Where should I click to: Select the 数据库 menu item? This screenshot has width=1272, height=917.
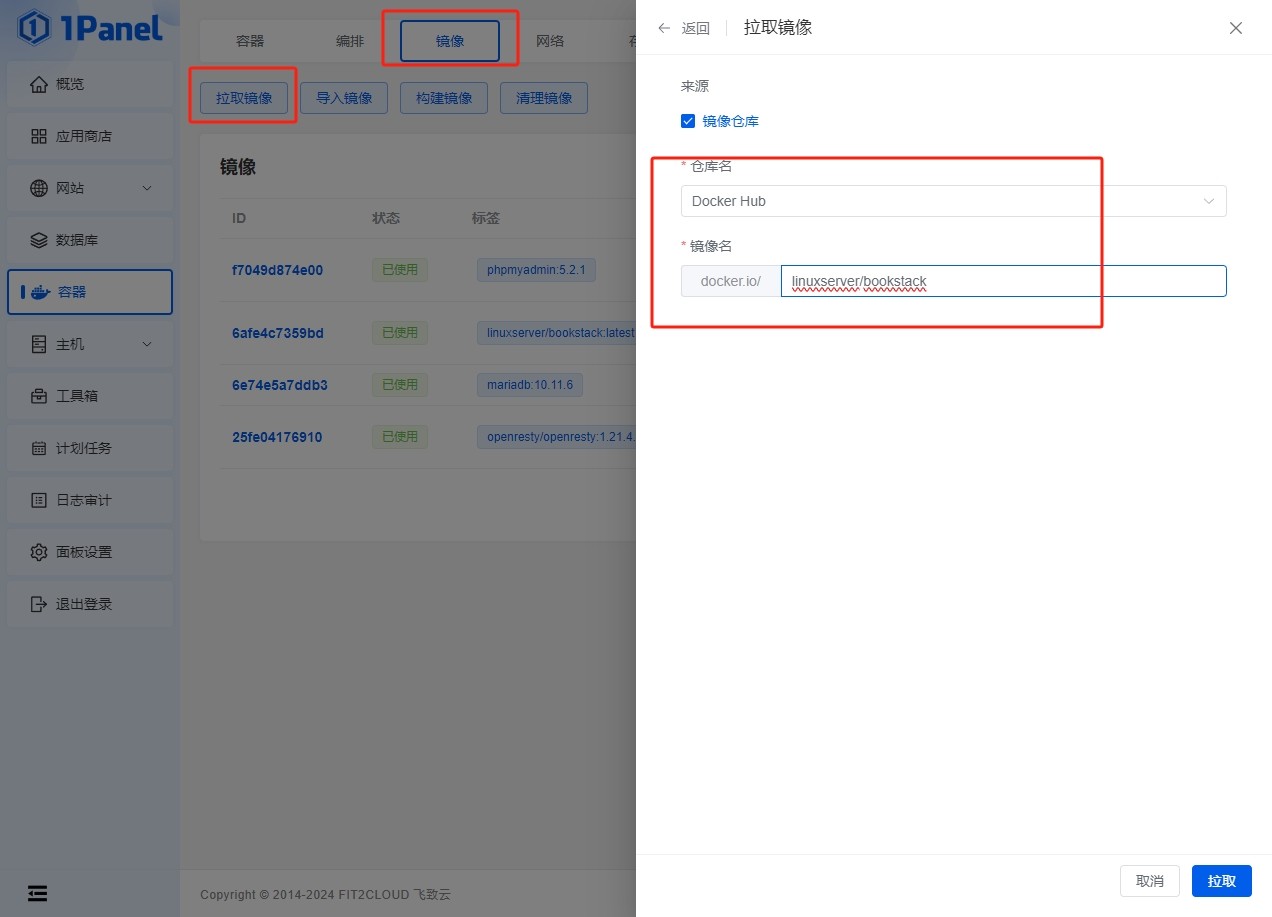[x=90, y=240]
